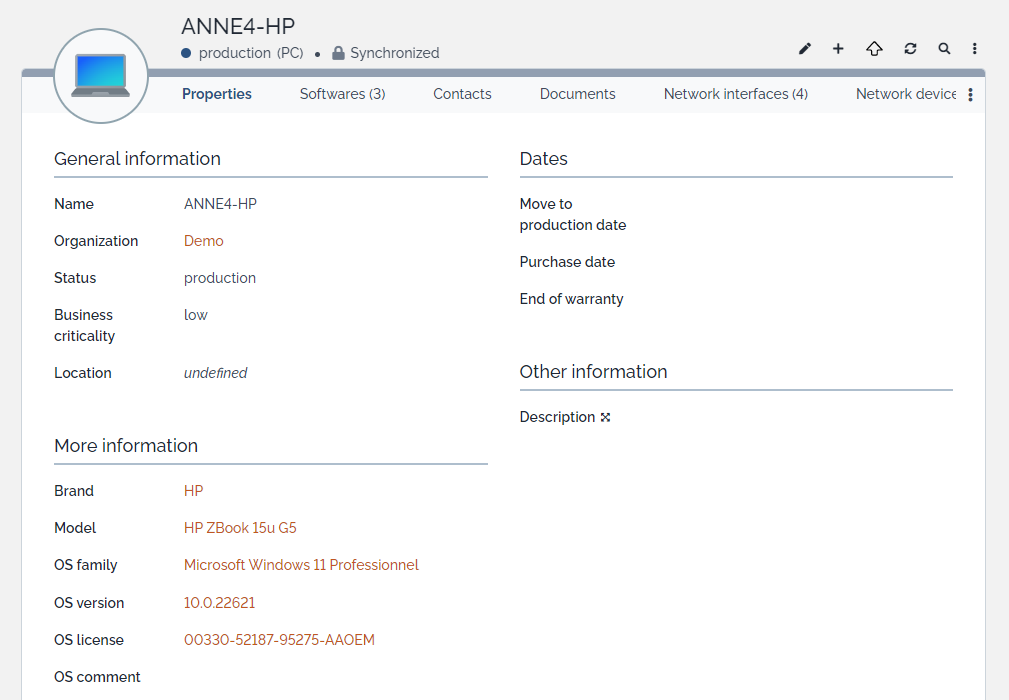The width and height of the screenshot is (1009, 700).
Task: Select the Documents tab
Action: click(x=577, y=94)
